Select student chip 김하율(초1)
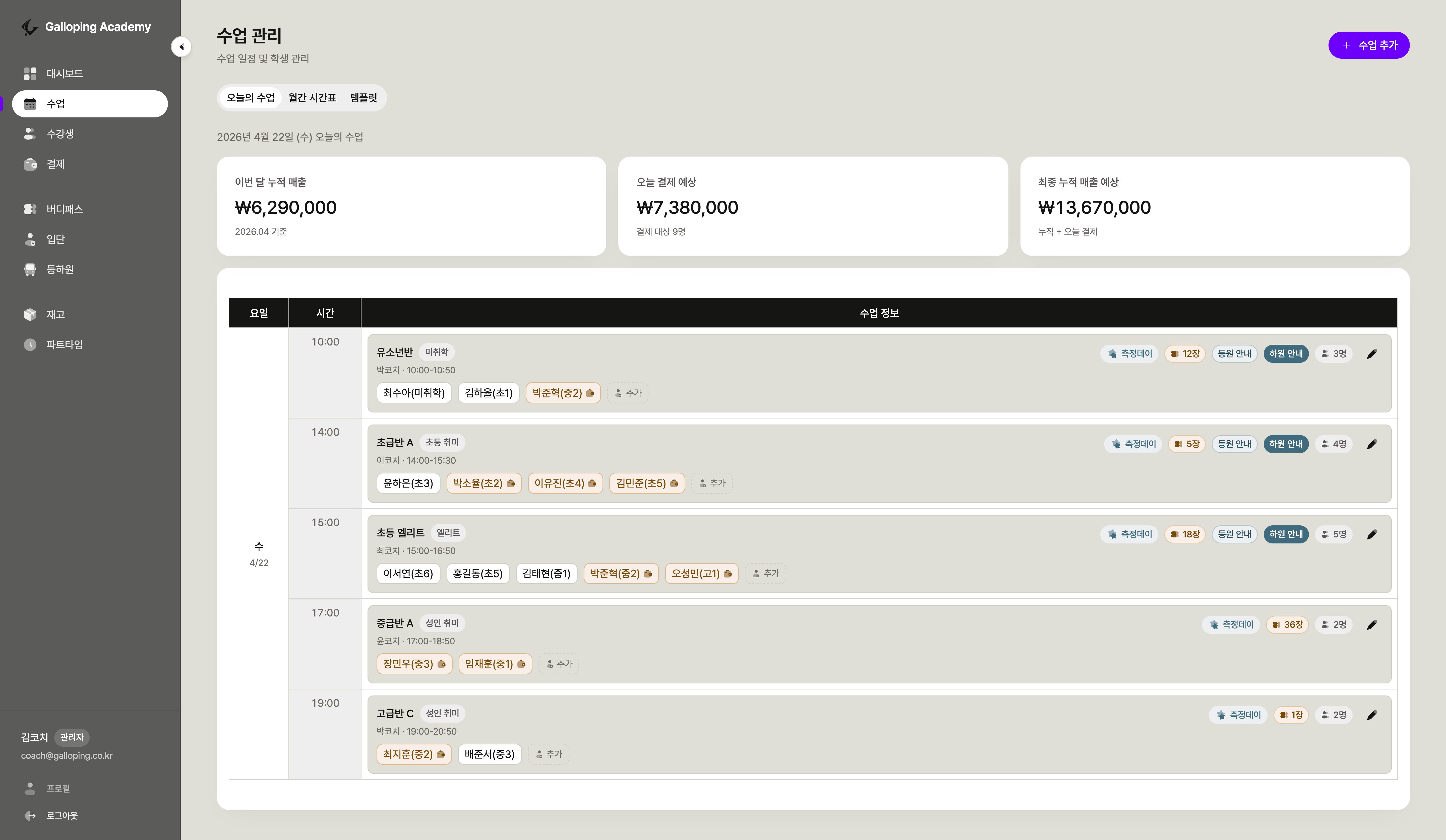The image size is (1446, 840). pyautogui.click(x=488, y=393)
